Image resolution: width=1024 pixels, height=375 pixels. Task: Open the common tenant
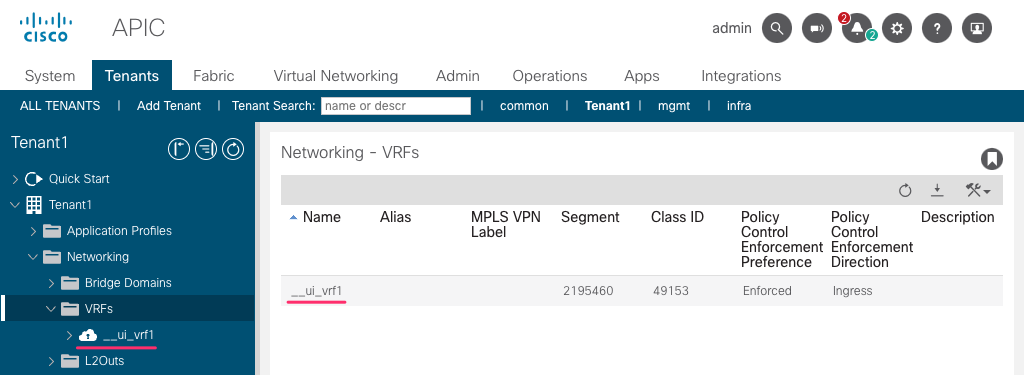pos(524,106)
